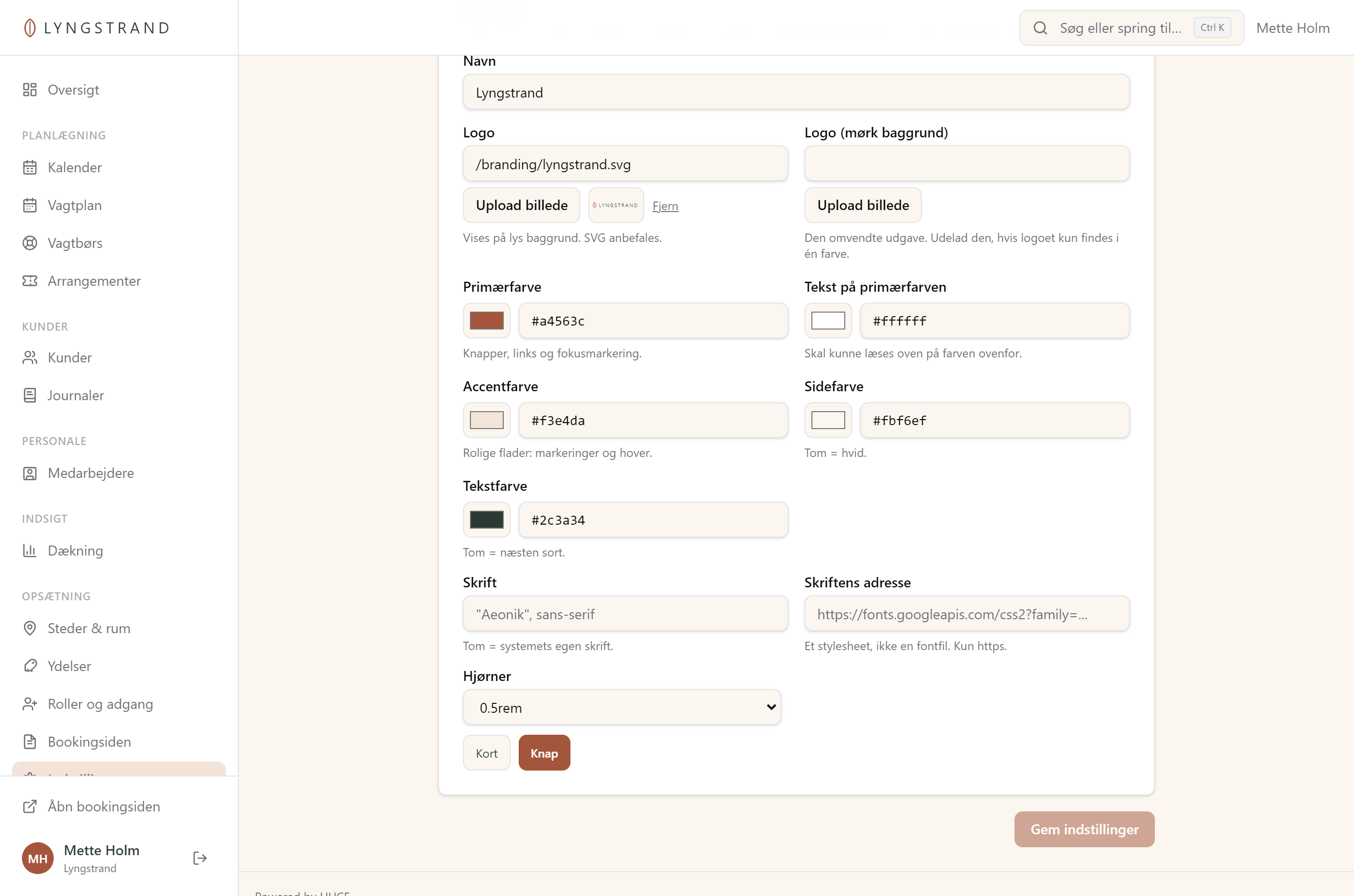Open Oversigt dashboard icon

[30, 90]
